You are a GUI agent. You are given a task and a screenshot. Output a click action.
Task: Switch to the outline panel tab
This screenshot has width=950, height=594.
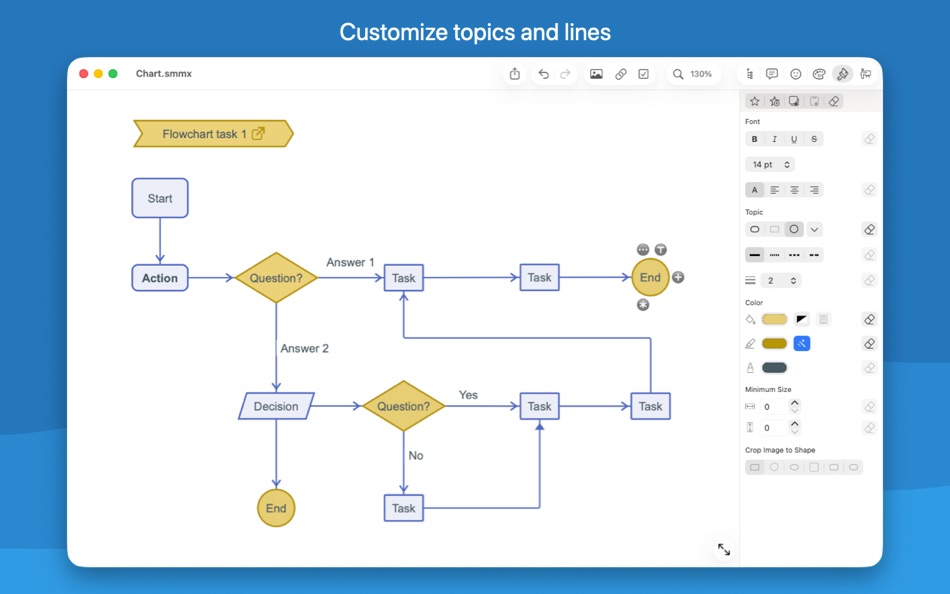pos(749,73)
